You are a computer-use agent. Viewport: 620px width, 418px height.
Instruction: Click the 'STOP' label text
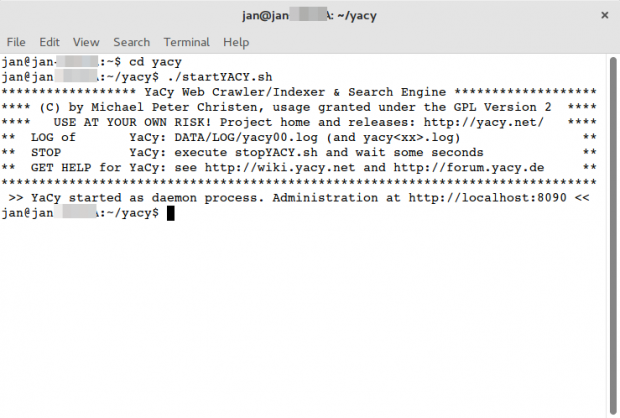(46, 152)
